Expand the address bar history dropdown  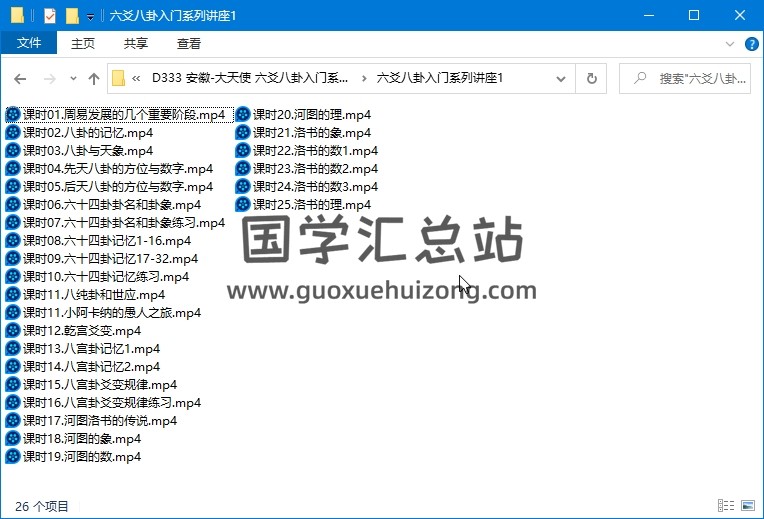tap(561, 78)
